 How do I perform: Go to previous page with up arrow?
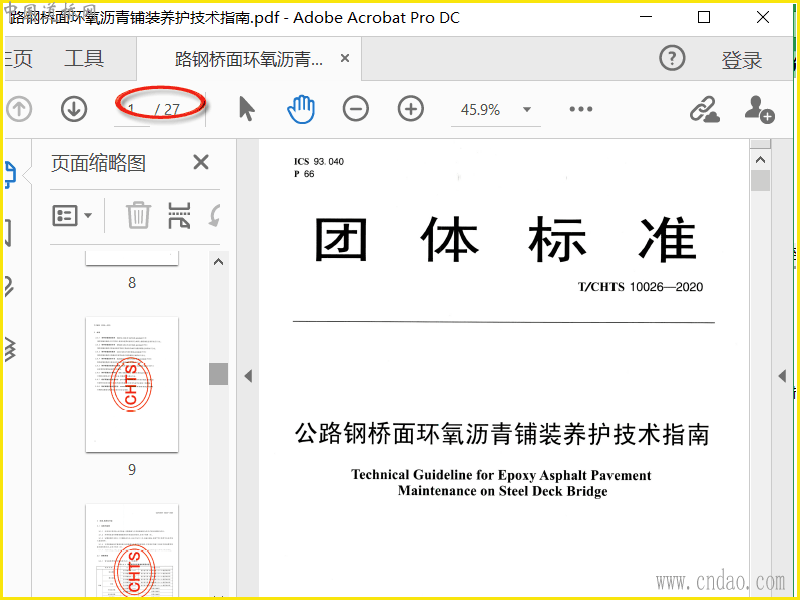pos(19,109)
